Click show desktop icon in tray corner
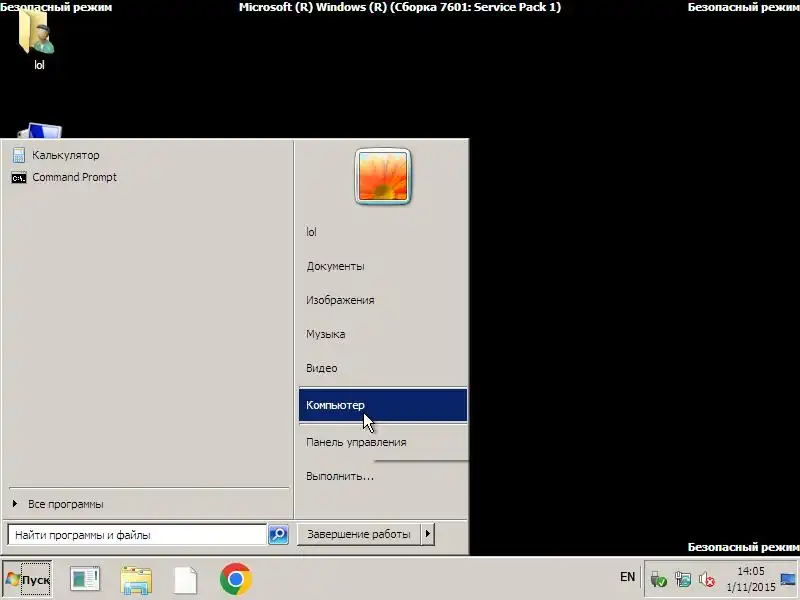800x600 pixels. [x=788, y=579]
